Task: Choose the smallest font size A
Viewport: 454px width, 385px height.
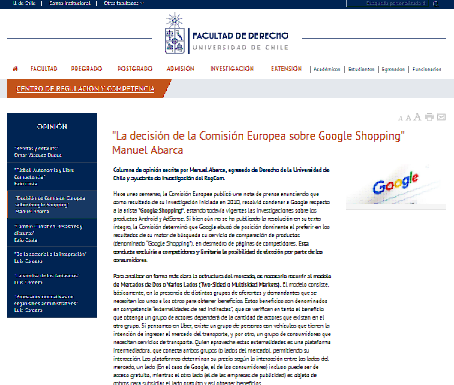Action: [400, 118]
